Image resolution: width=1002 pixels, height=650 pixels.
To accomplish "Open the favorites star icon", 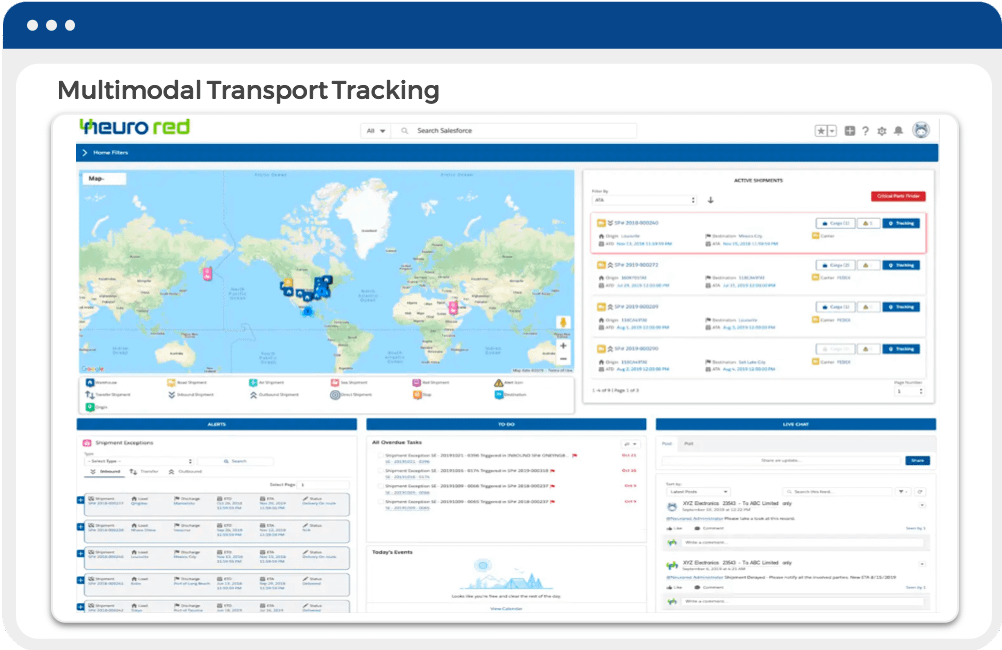I will pos(821,130).
